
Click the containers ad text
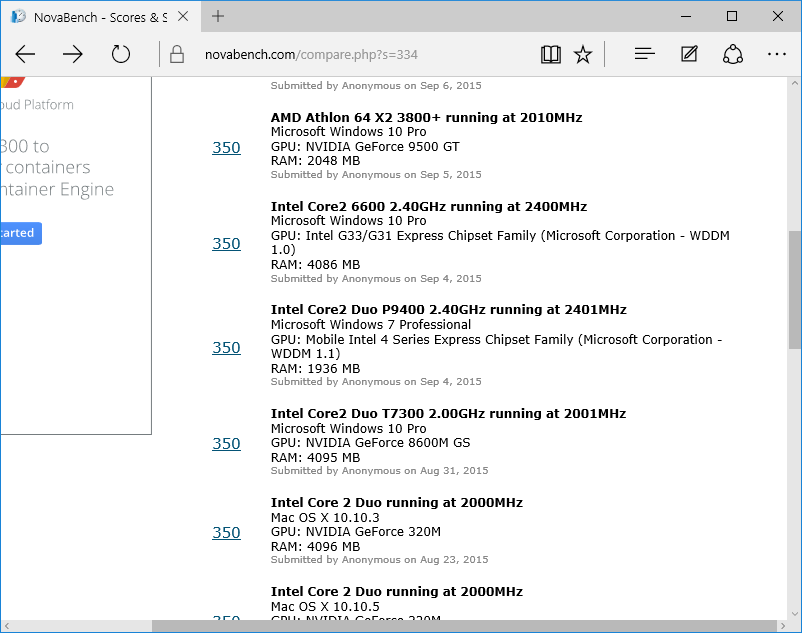coord(46,167)
